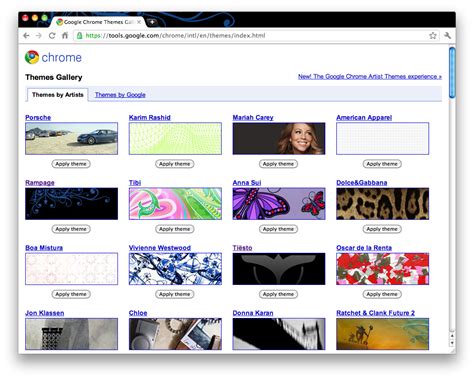
Task: Open the American Apparel theme link
Action: (364, 117)
